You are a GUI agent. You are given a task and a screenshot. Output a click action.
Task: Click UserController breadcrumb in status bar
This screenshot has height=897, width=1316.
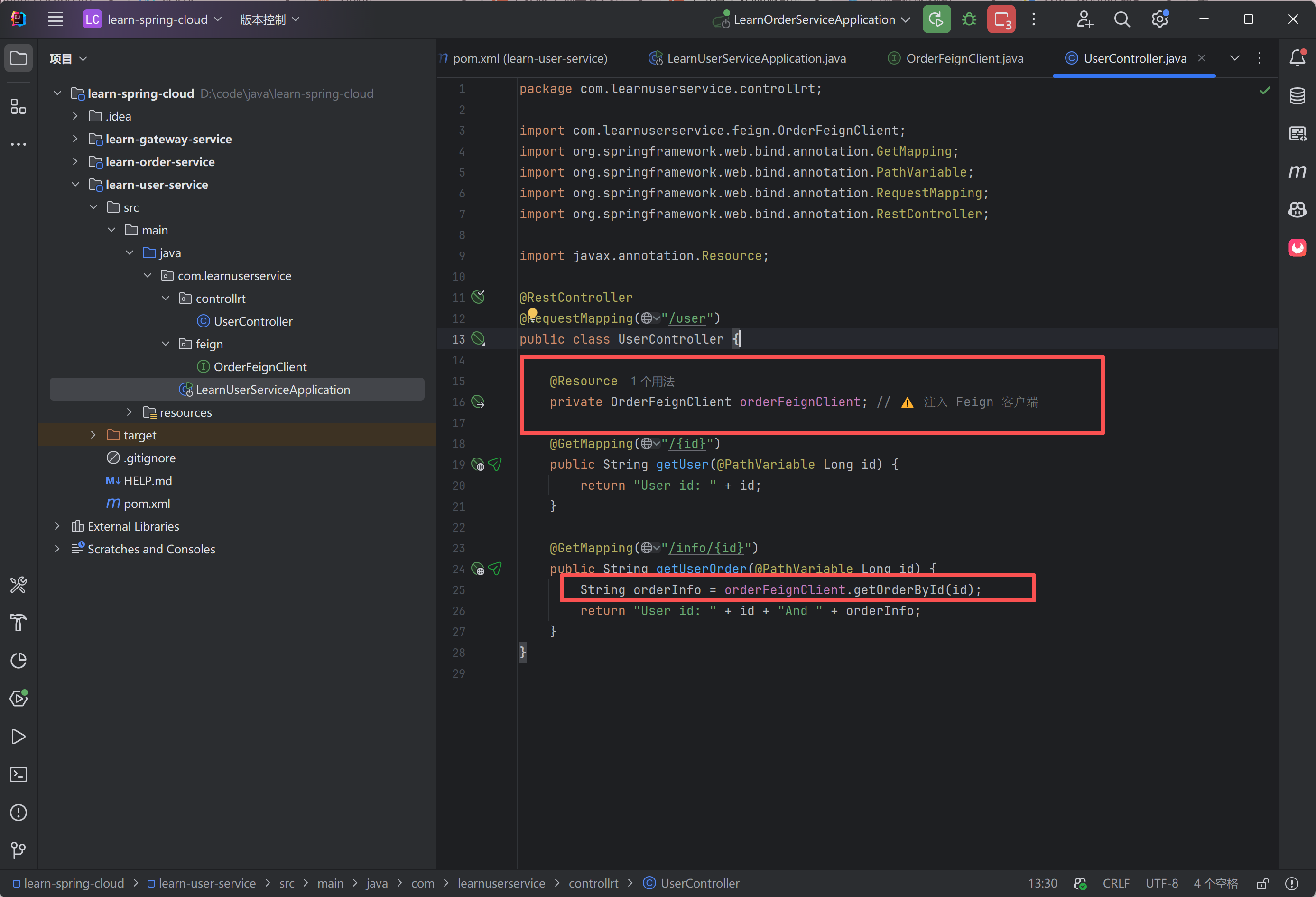click(x=691, y=883)
